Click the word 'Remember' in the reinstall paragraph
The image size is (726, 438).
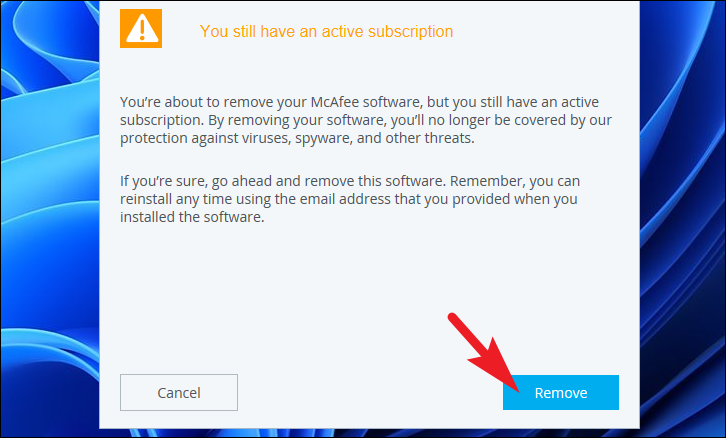(488, 181)
